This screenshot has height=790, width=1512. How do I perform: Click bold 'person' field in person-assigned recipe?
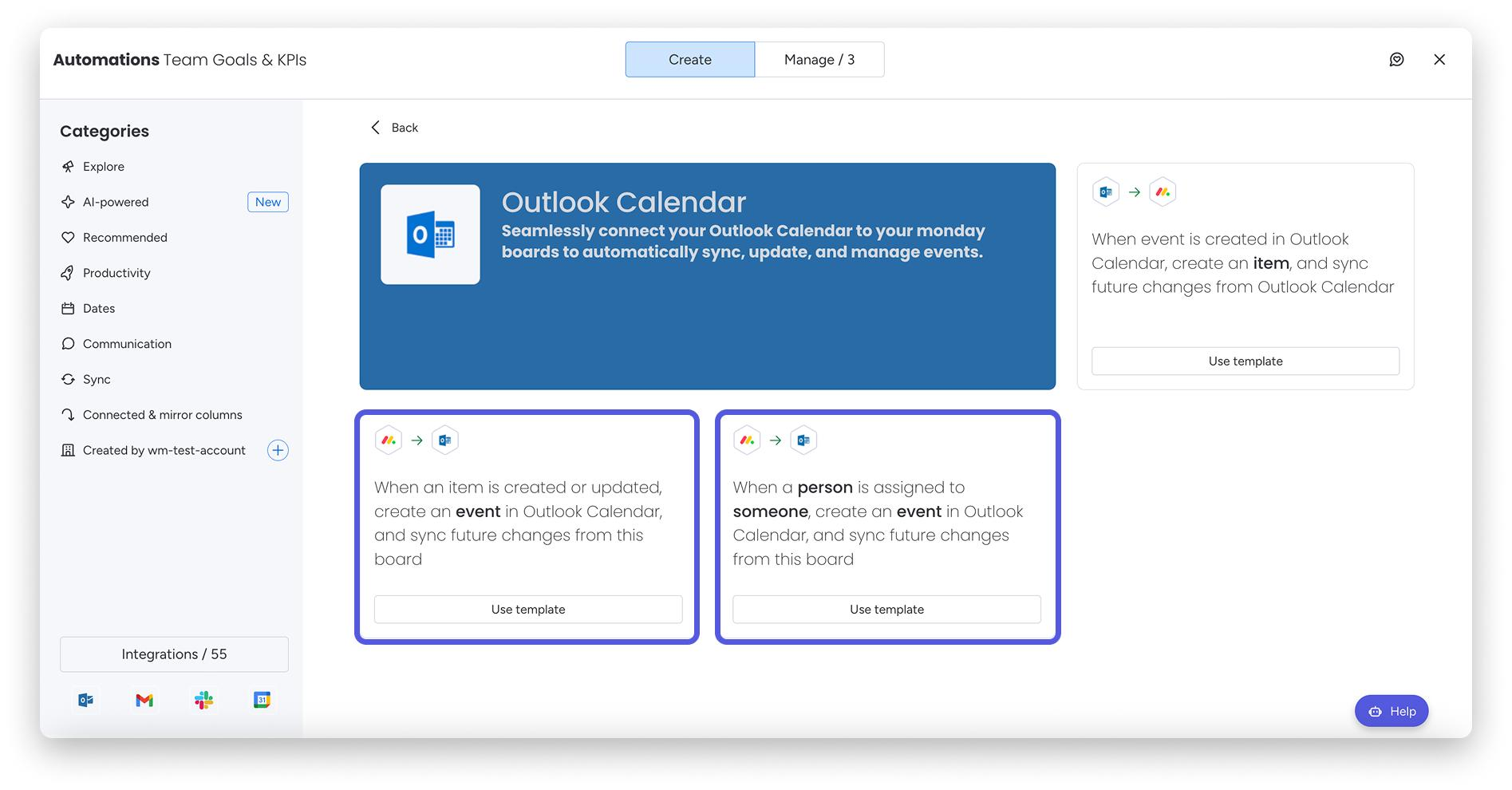(x=825, y=488)
